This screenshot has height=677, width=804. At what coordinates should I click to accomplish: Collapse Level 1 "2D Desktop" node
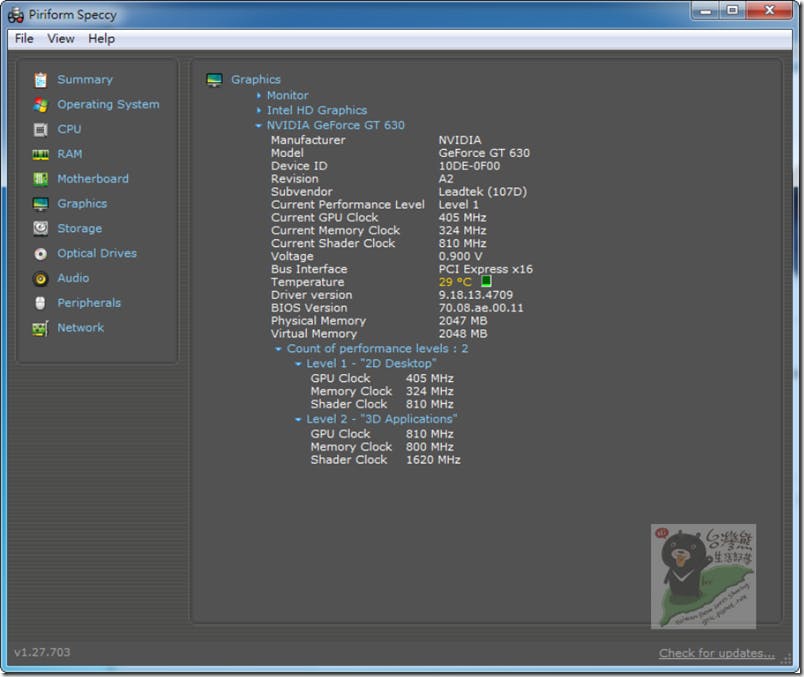[x=298, y=364]
